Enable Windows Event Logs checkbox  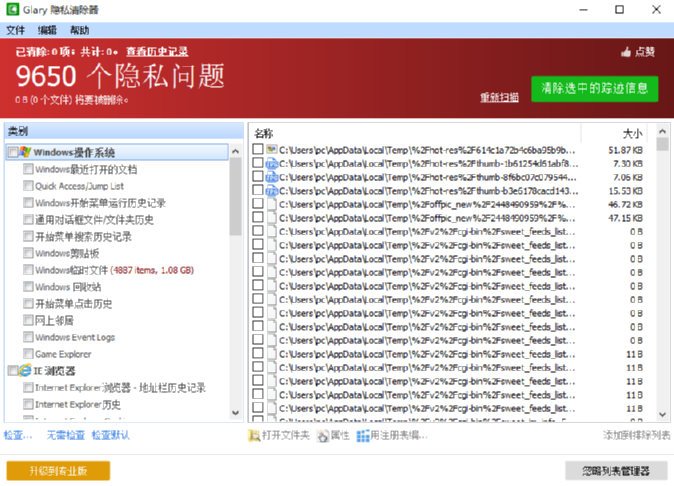(28, 337)
